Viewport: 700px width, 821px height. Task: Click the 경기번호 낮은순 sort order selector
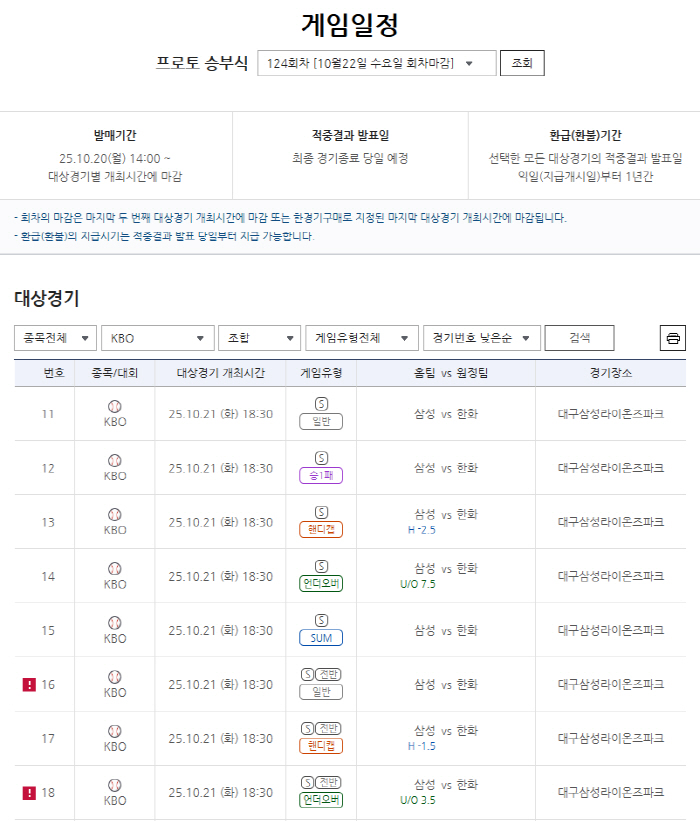coord(484,337)
